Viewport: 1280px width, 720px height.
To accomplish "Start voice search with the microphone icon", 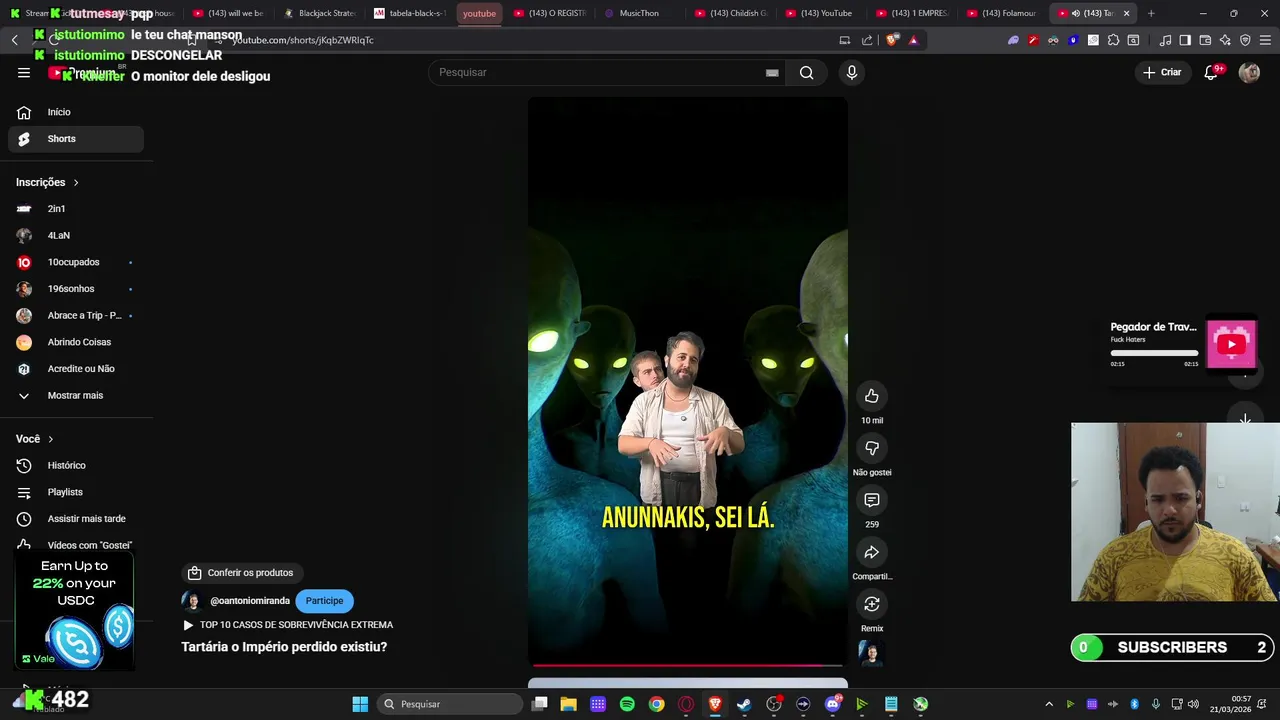I will [x=852, y=72].
